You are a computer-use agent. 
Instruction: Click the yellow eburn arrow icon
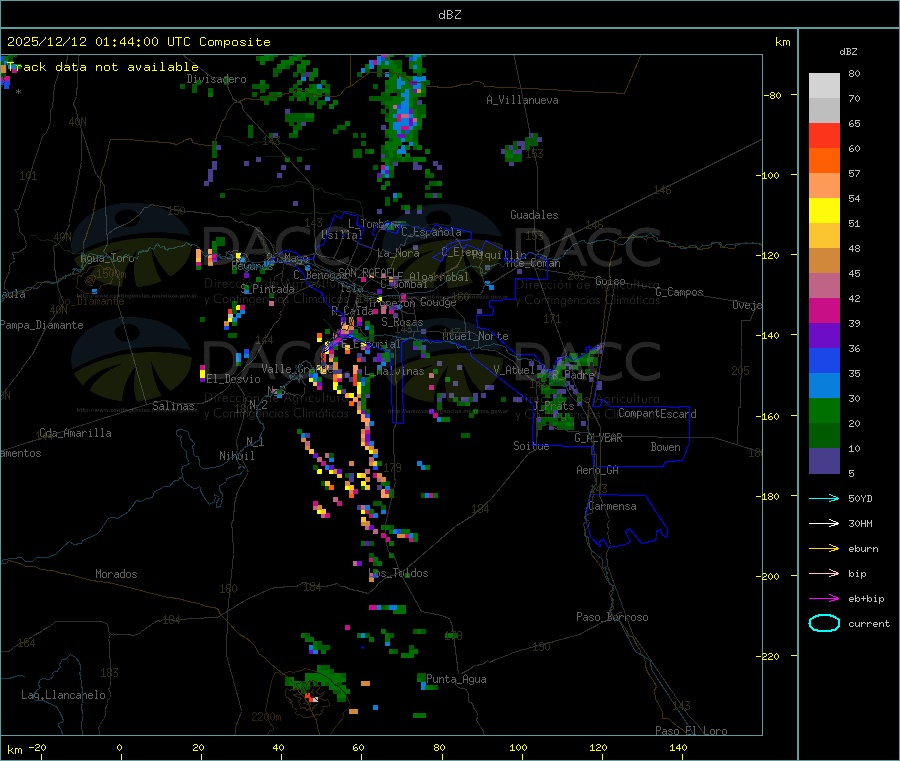coord(824,549)
